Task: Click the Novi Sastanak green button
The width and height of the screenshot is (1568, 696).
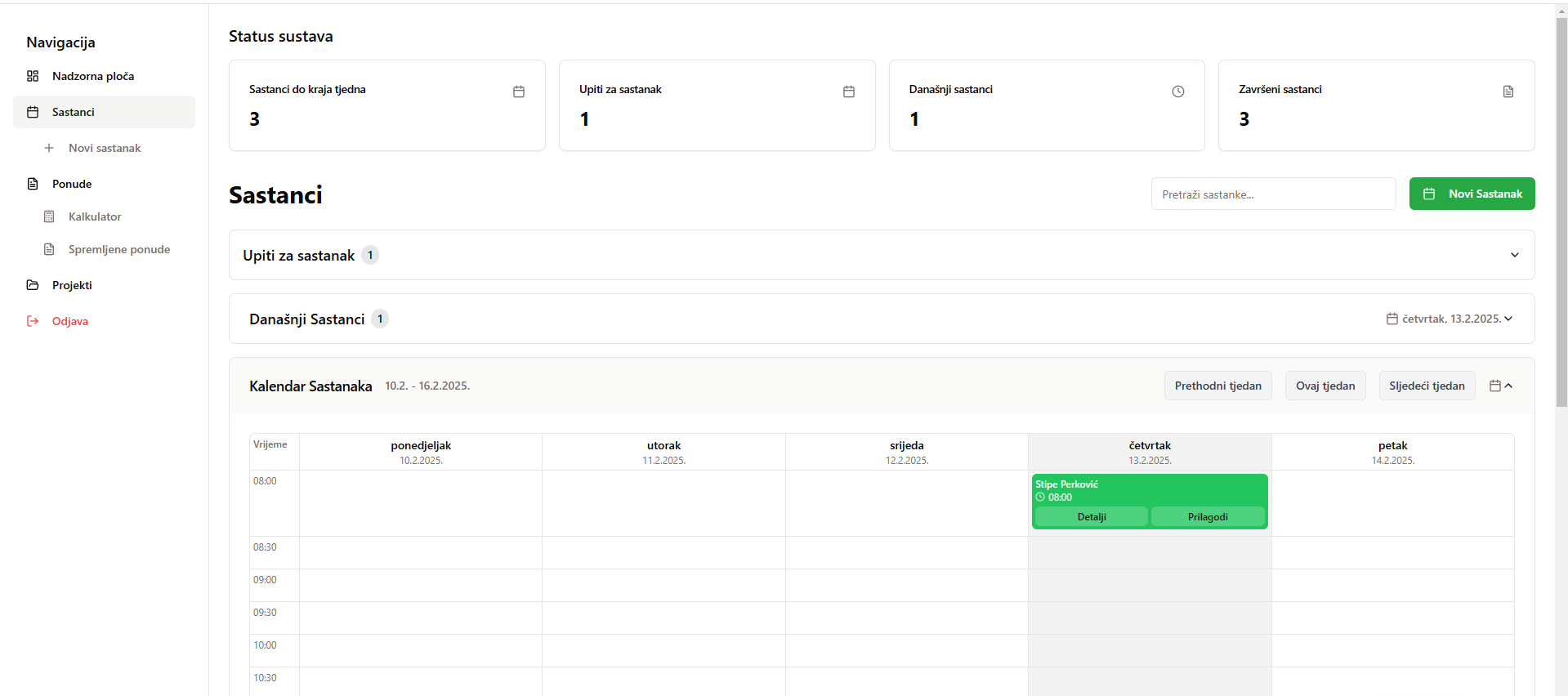Action: tap(1472, 194)
